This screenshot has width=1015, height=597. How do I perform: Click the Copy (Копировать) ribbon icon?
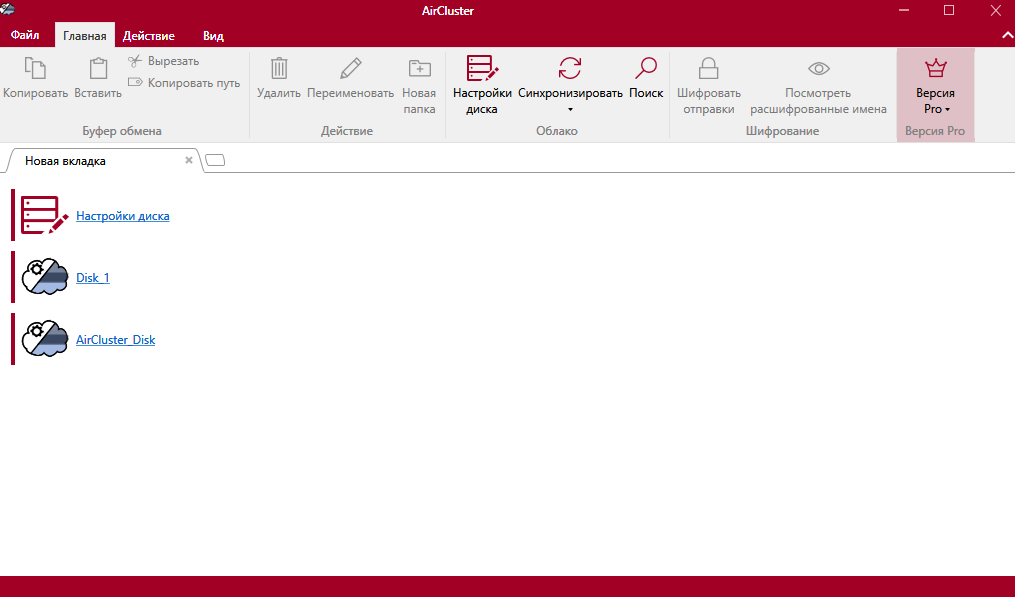click(x=35, y=68)
